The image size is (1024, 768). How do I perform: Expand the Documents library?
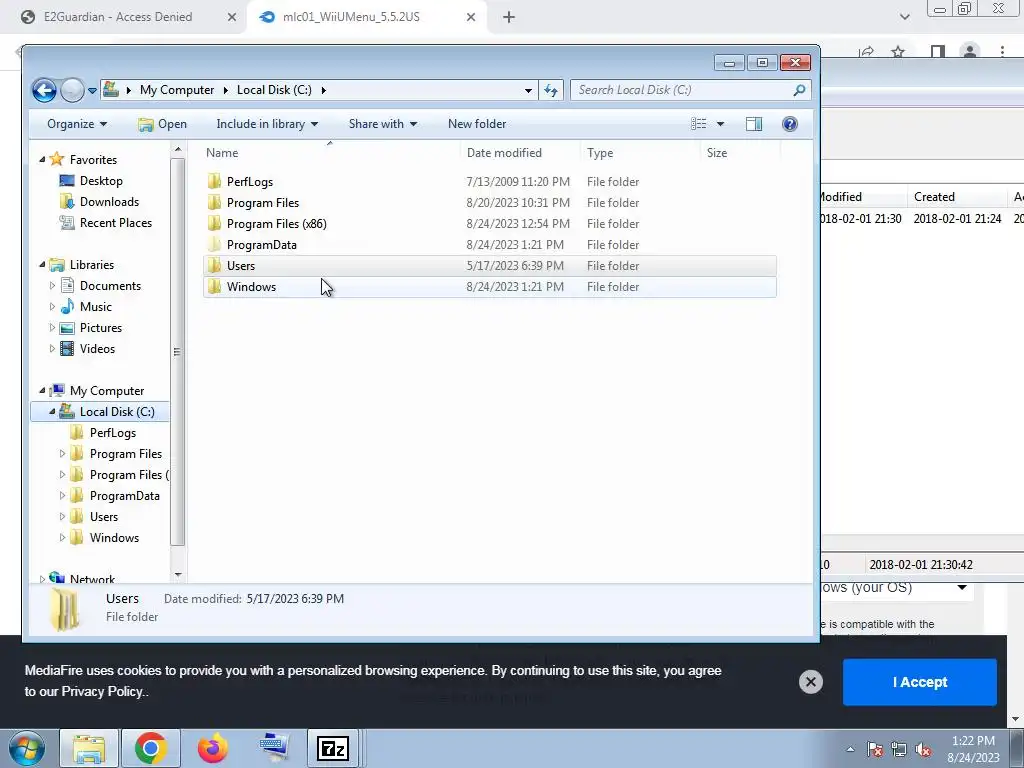tap(52, 285)
